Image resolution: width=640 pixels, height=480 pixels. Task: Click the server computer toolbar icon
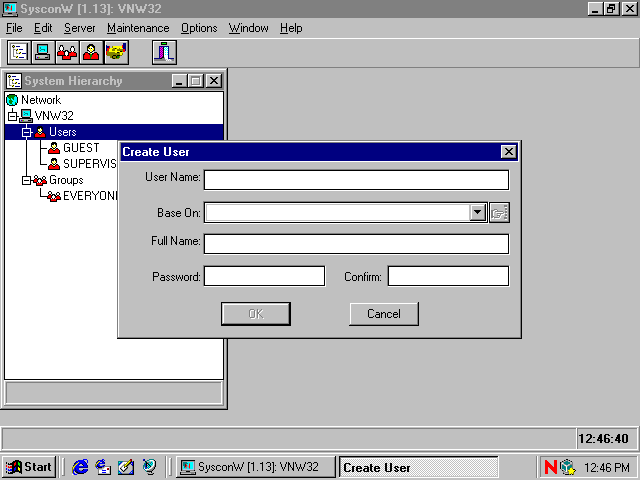(43, 52)
